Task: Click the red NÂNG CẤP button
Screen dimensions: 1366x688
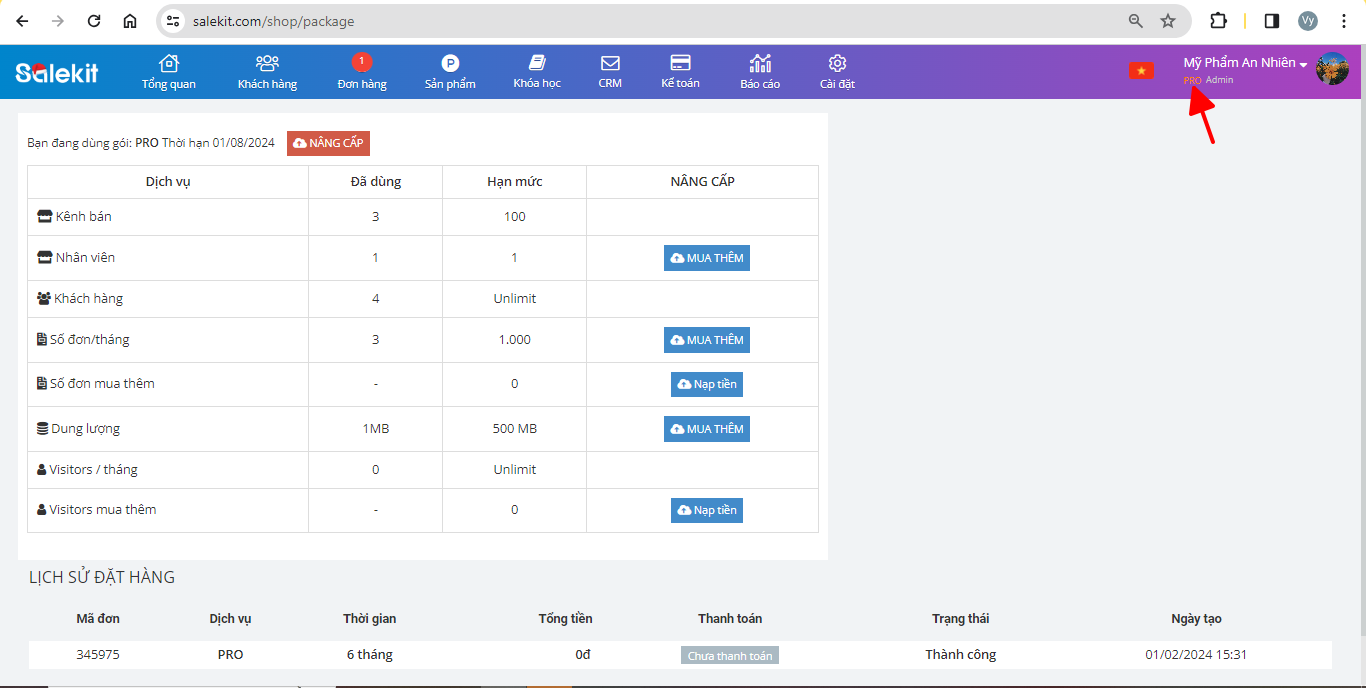Action: point(328,143)
